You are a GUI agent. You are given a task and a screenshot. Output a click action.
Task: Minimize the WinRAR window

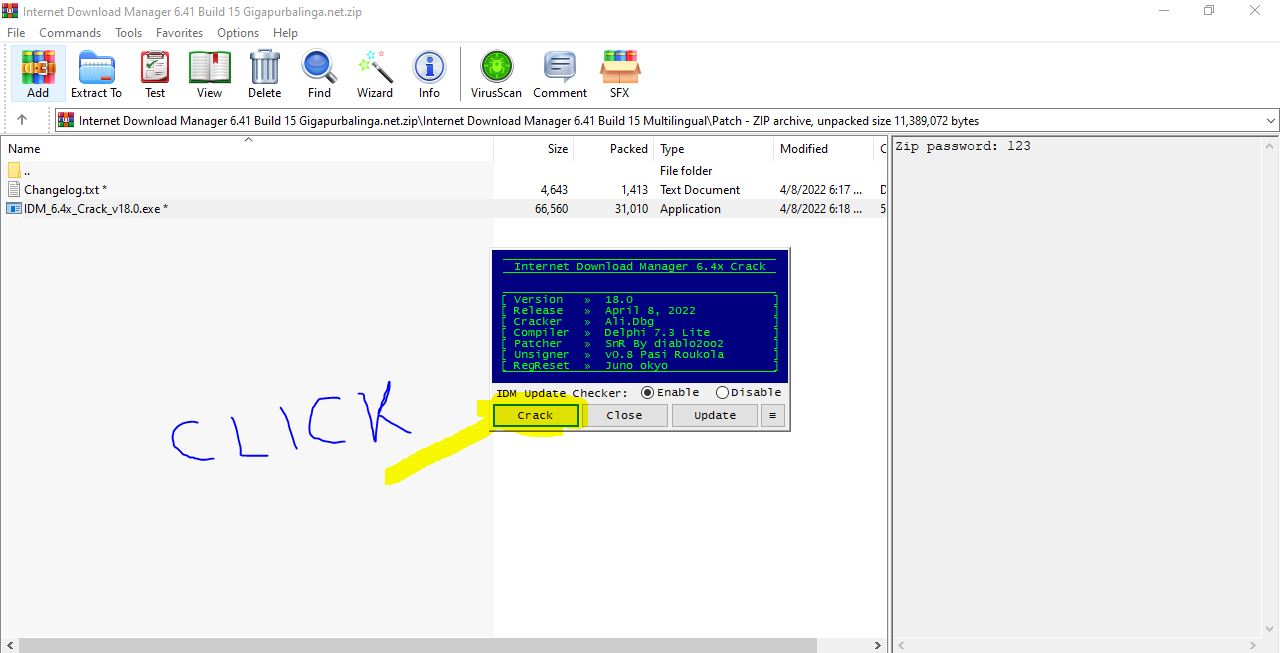1163,10
